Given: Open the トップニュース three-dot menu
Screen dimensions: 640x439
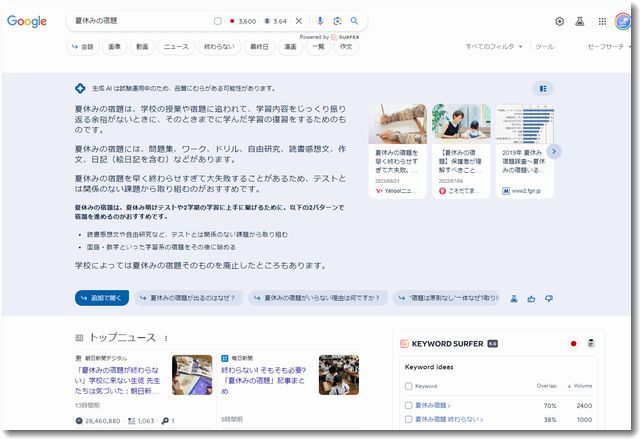Looking at the screenshot, I should pyautogui.click(x=166, y=338).
